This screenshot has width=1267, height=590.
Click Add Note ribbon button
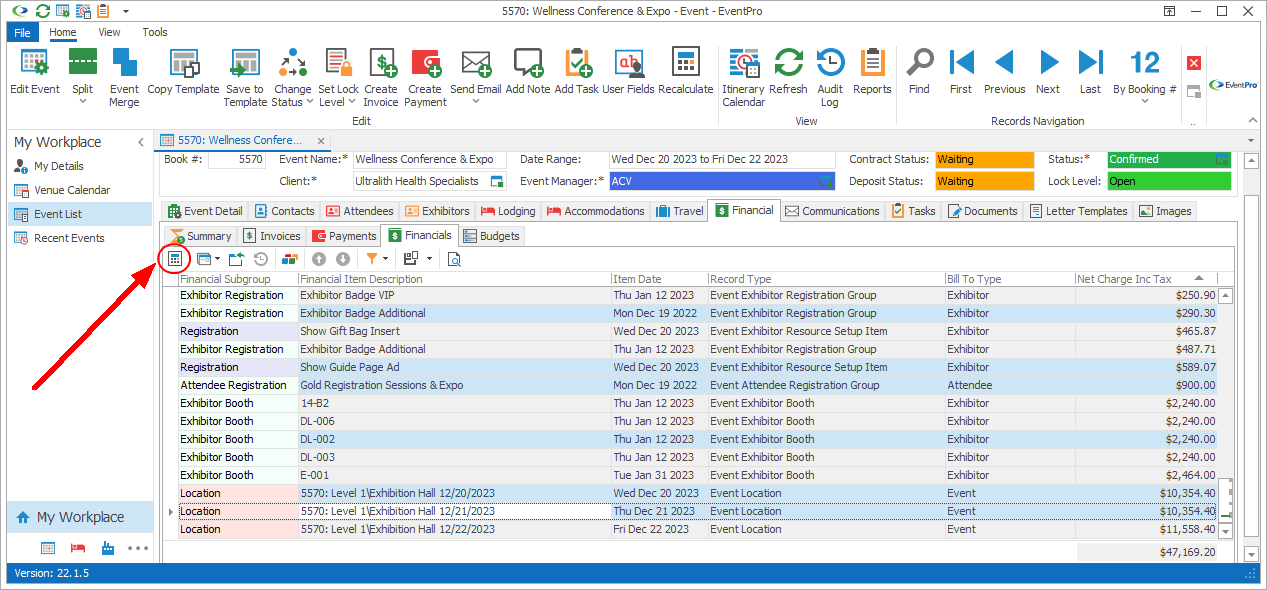point(528,72)
